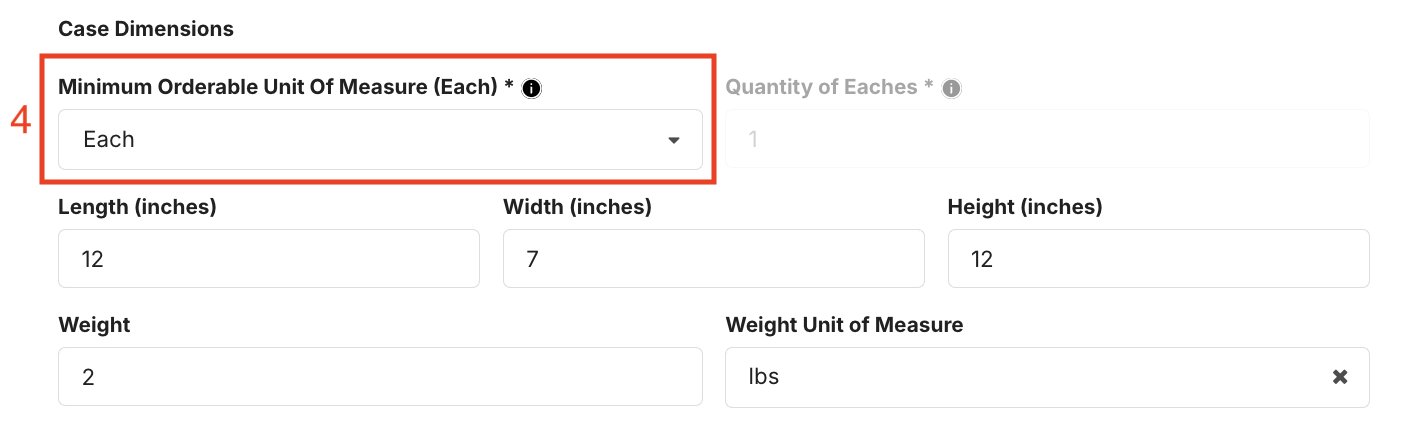Click the Quantity of Eaches field
The image size is (1424, 422).
pos(1047,139)
